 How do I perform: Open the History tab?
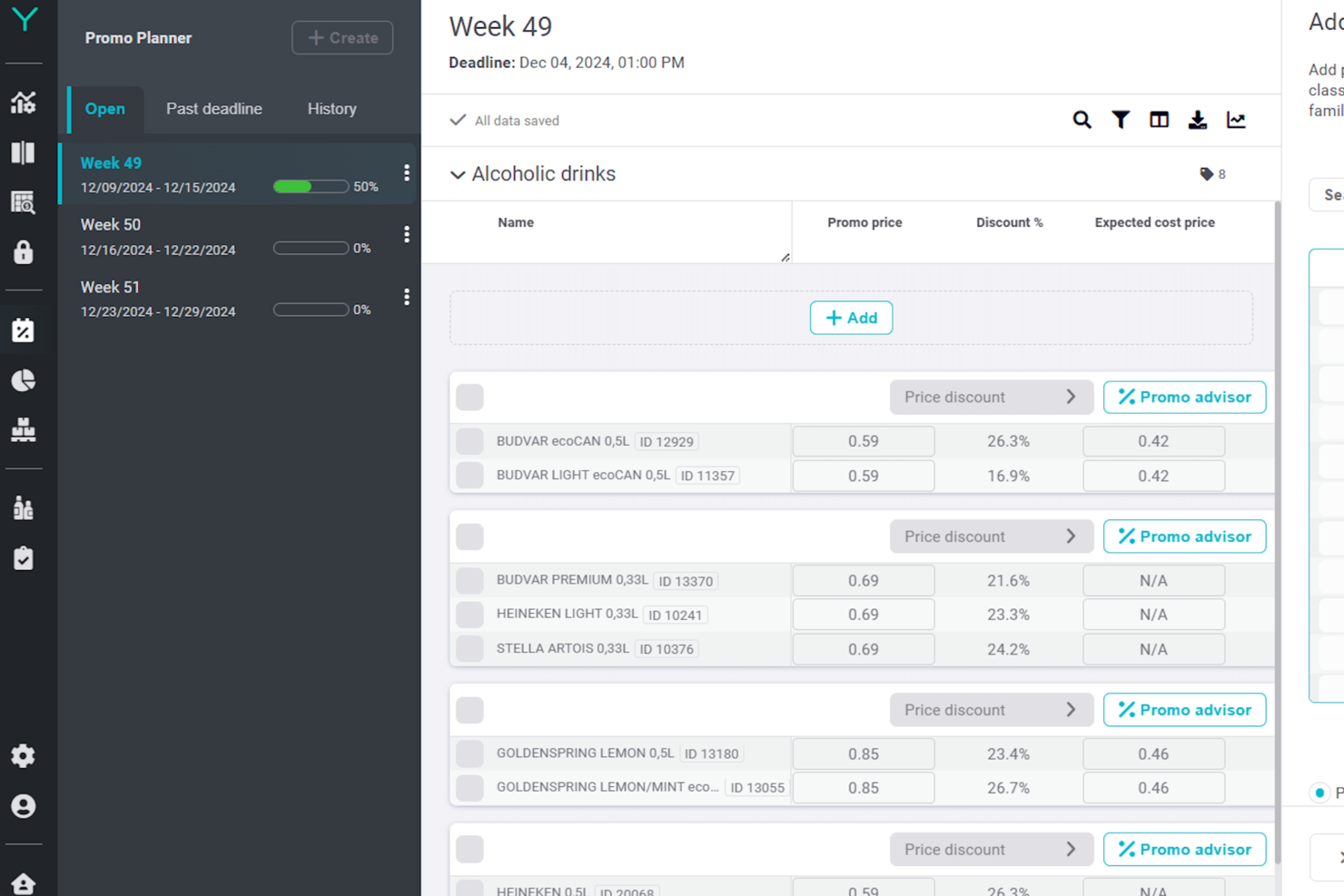[x=331, y=109]
